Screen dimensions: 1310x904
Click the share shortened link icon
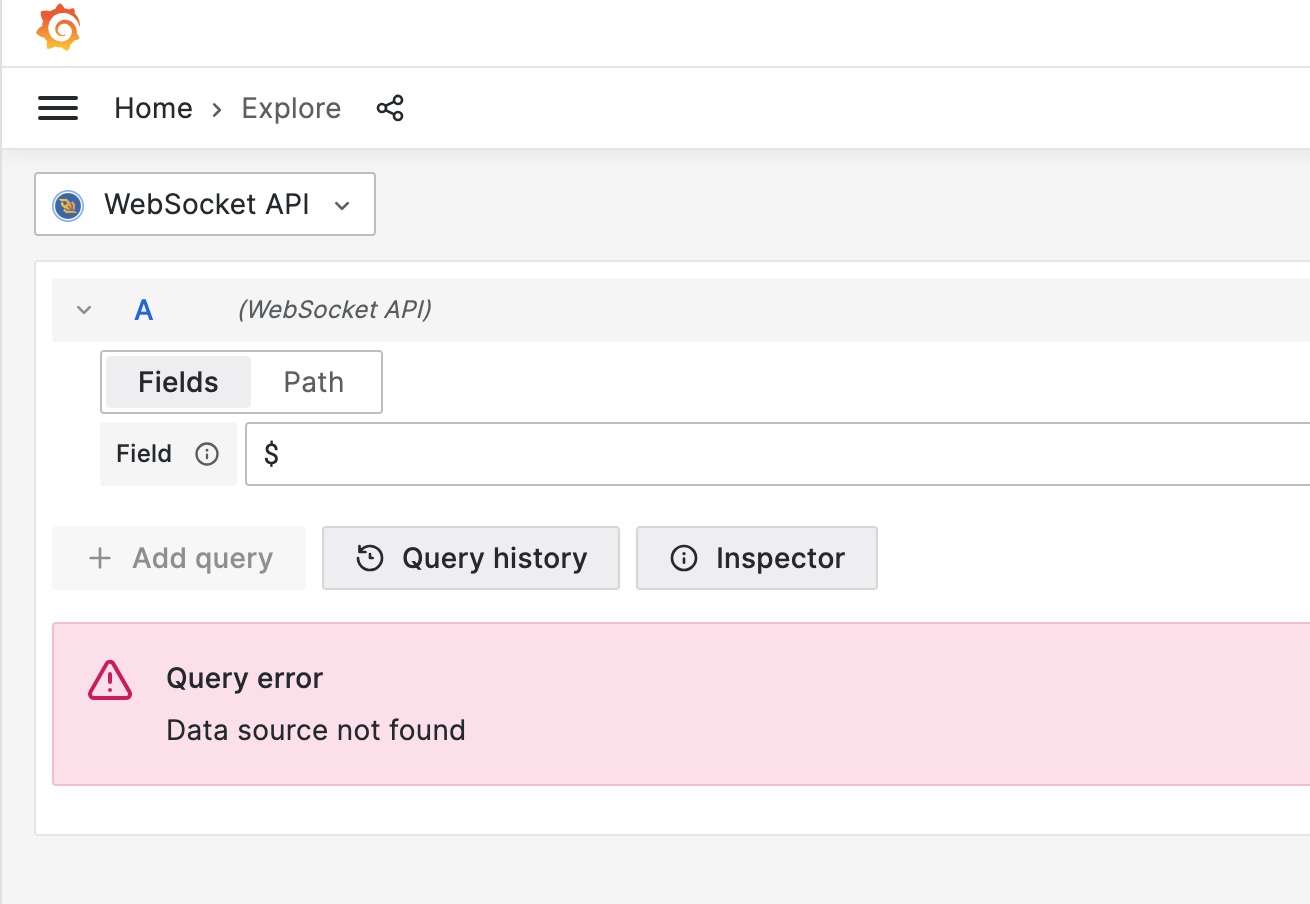coord(390,107)
